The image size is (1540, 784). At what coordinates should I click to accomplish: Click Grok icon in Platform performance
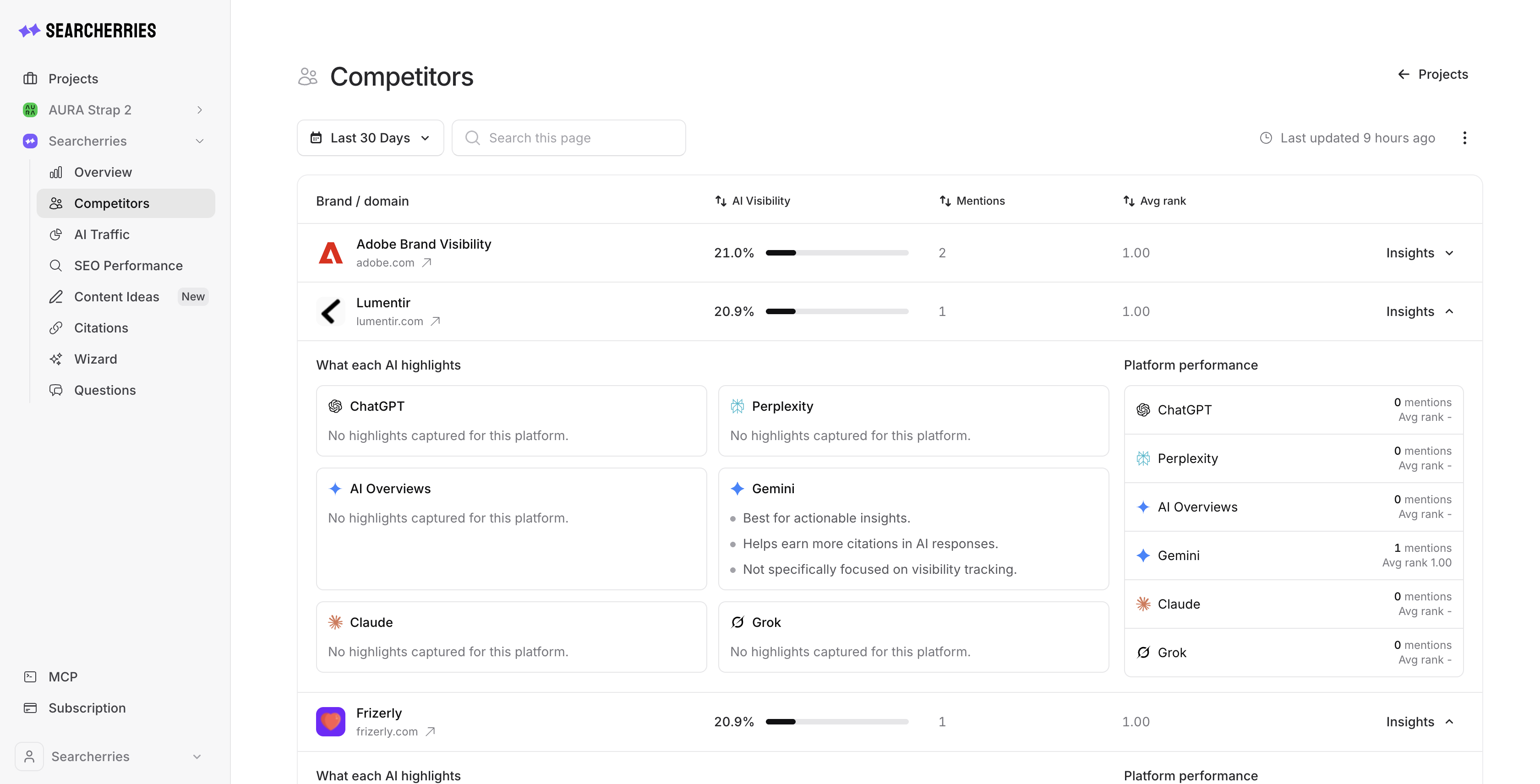1144,653
